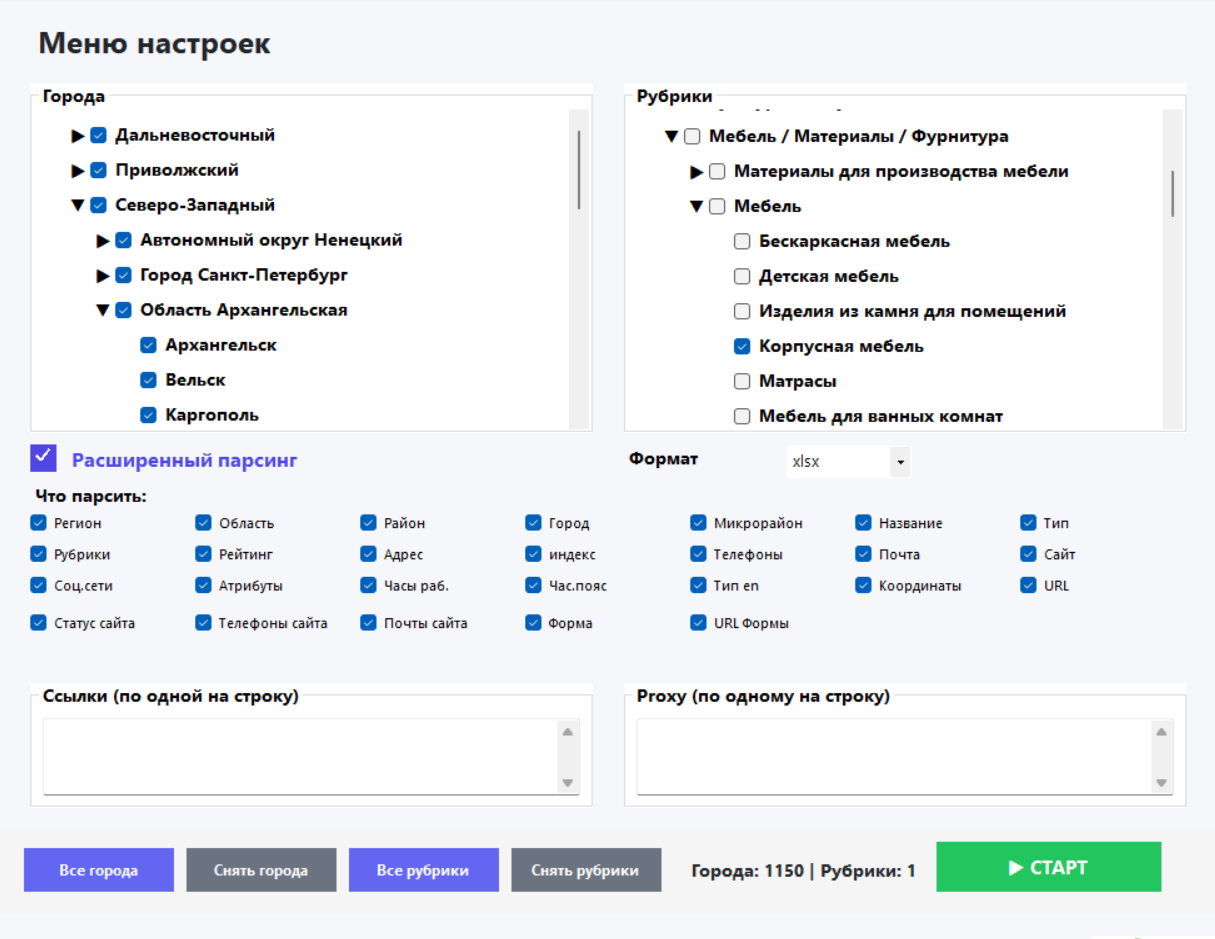Expand the Дальневосточный region tree arrow
The width and height of the screenshot is (1215, 939).
[78, 136]
